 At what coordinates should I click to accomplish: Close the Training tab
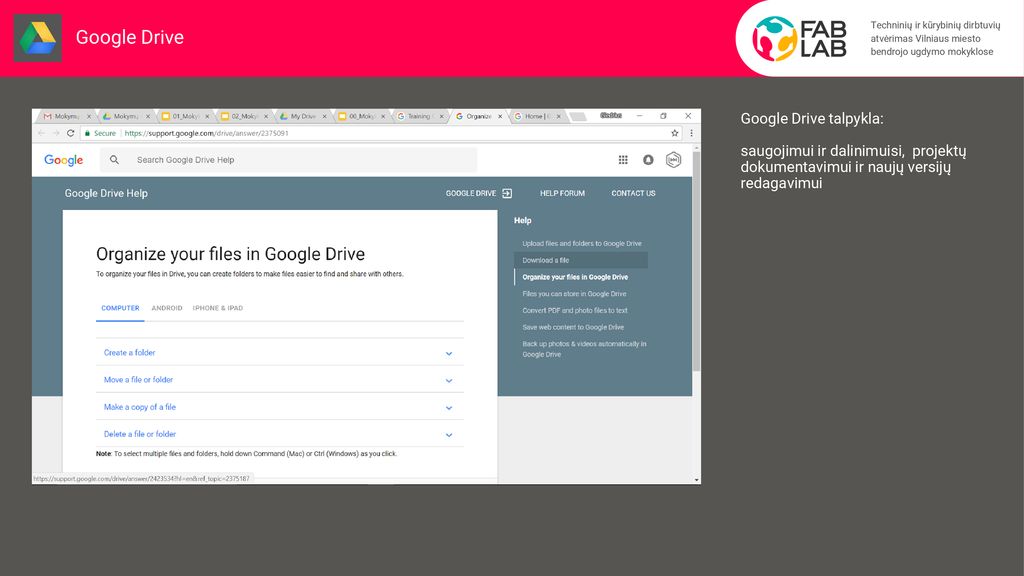point(441,116)
